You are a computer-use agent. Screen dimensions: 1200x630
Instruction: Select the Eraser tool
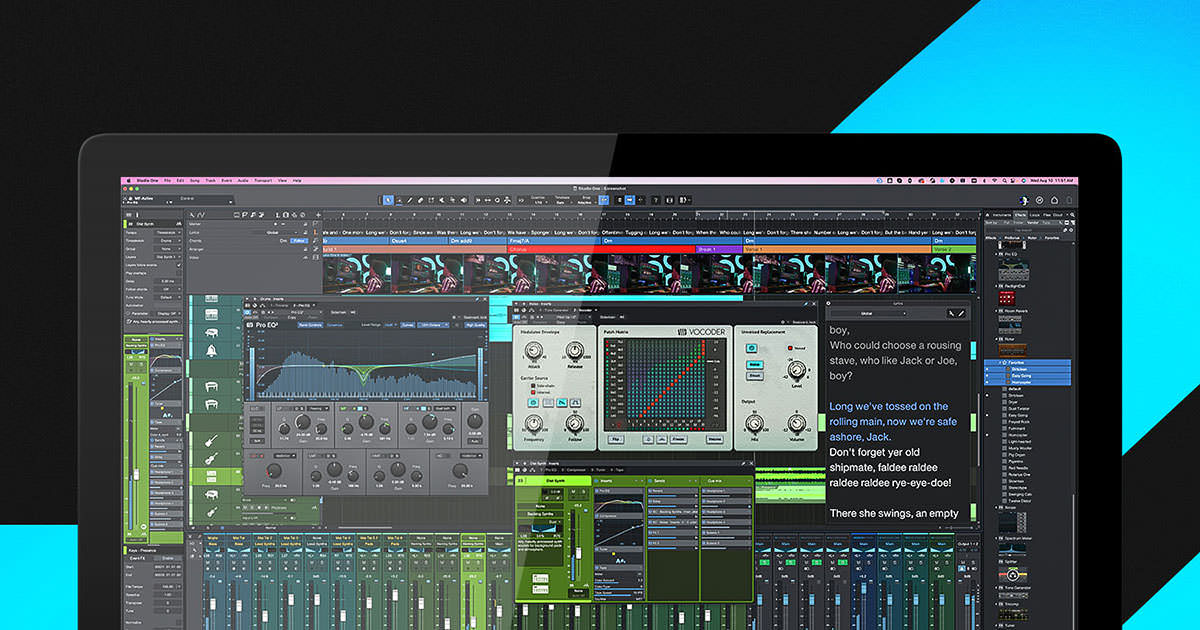point(422,200)
